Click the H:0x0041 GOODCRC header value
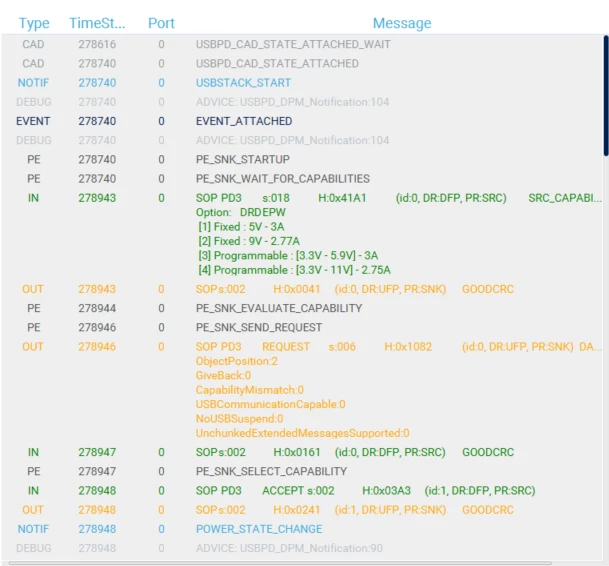Image resolution: width=609 pixels, height=566 pixels. tap(297, 289)
